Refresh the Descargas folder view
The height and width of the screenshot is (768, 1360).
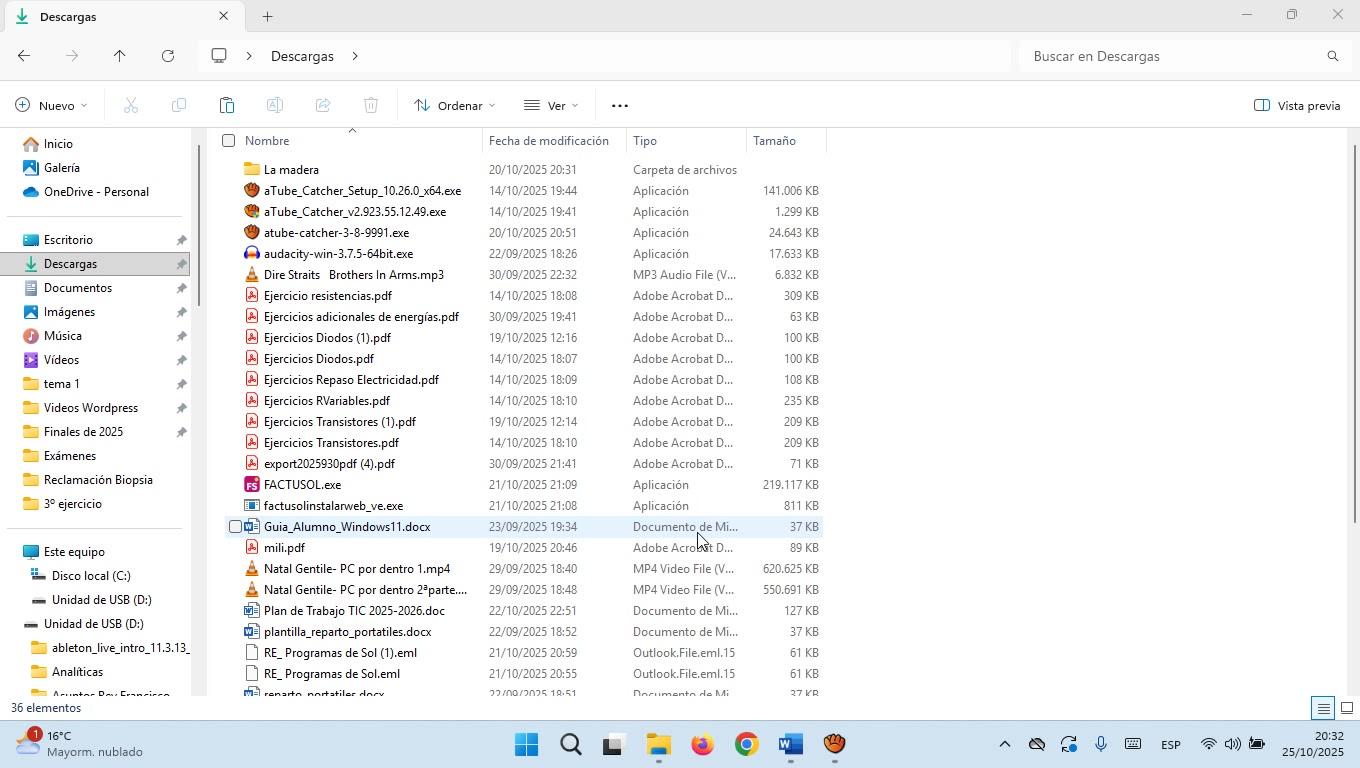[168, 56]
